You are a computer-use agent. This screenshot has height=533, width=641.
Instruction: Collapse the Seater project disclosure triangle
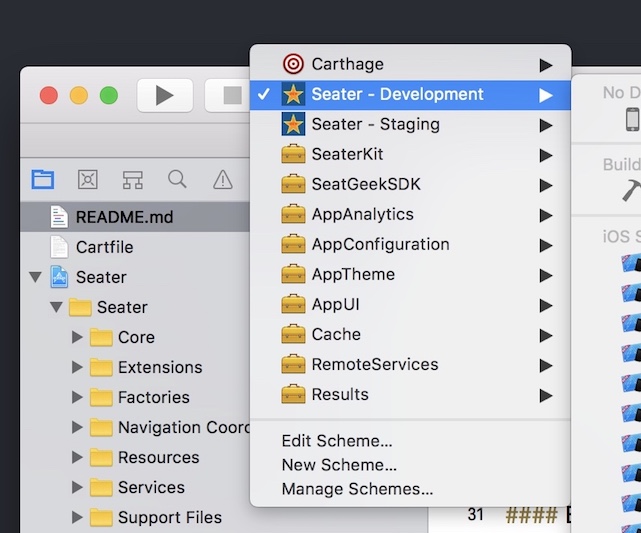(x=36, y=278)
